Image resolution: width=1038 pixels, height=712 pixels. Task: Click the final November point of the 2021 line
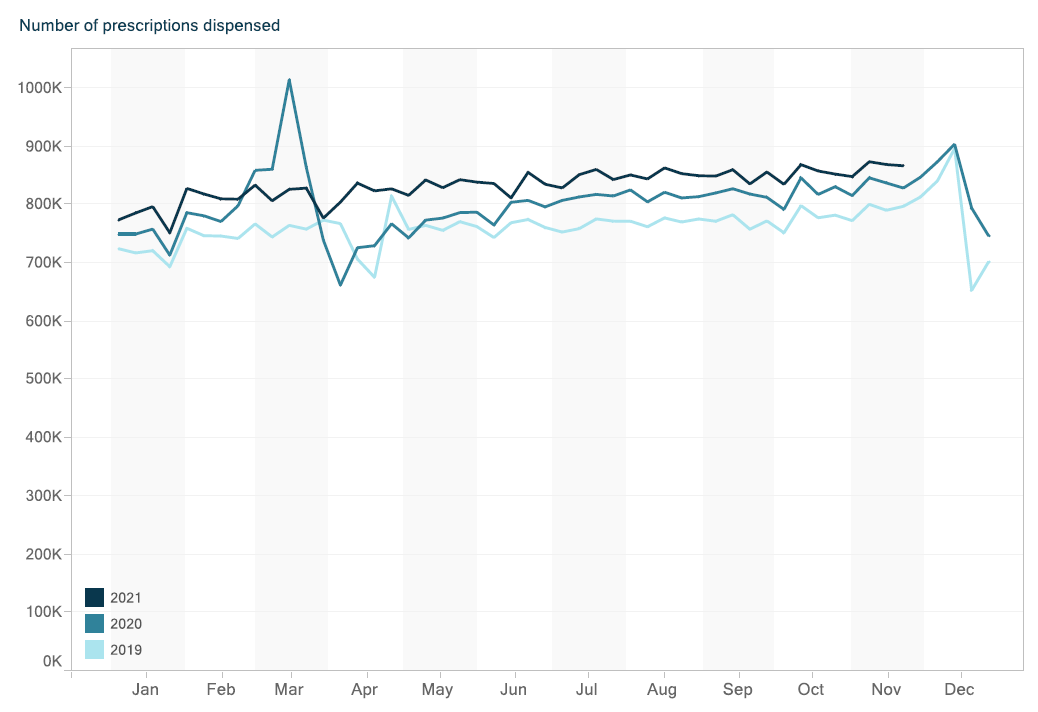(x=904, y=166)
